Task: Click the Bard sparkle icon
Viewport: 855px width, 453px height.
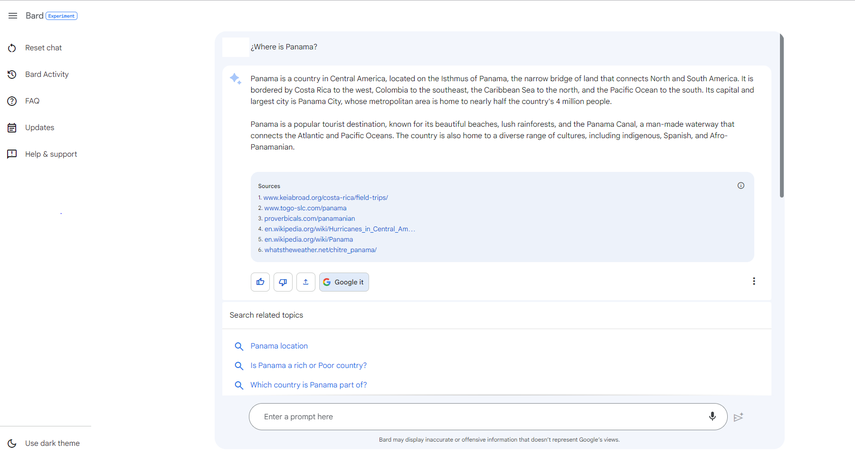Action: 235,79
